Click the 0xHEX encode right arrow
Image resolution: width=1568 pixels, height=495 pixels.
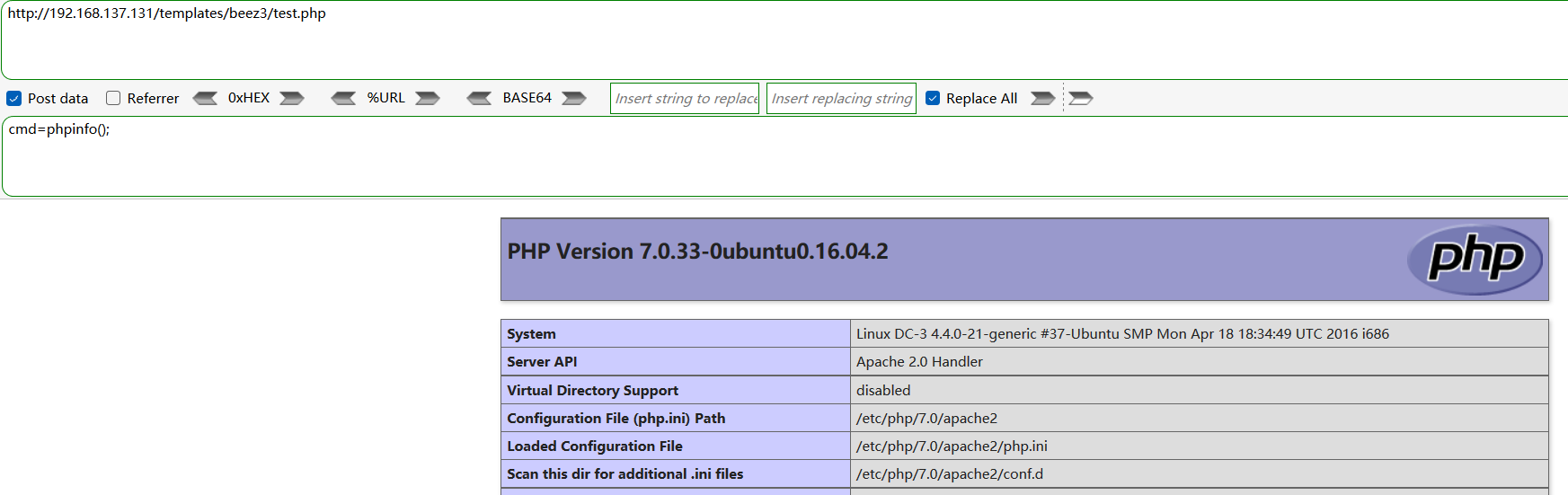click(x=292, y=98)
